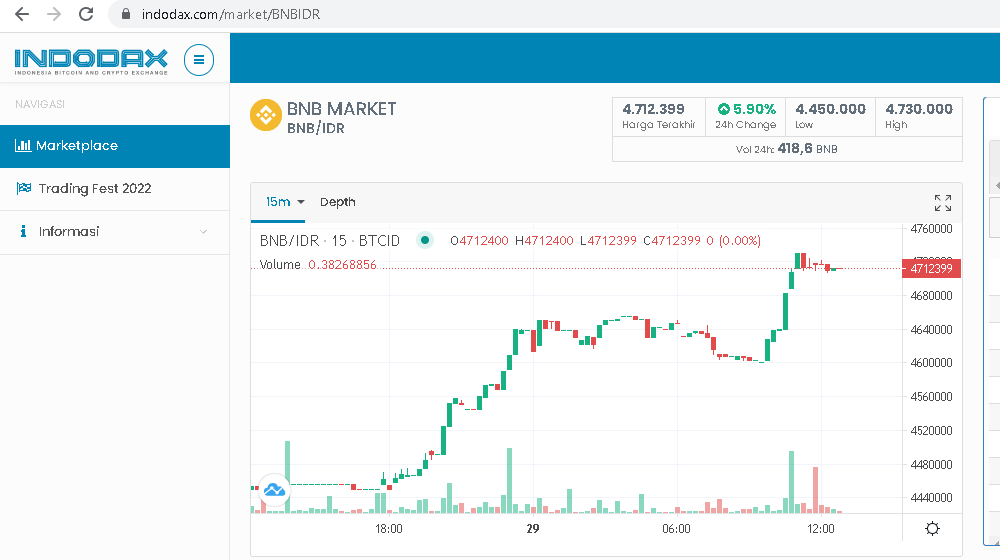
Task: Click the 06:00 time axis label
Action: pos(677,529)
